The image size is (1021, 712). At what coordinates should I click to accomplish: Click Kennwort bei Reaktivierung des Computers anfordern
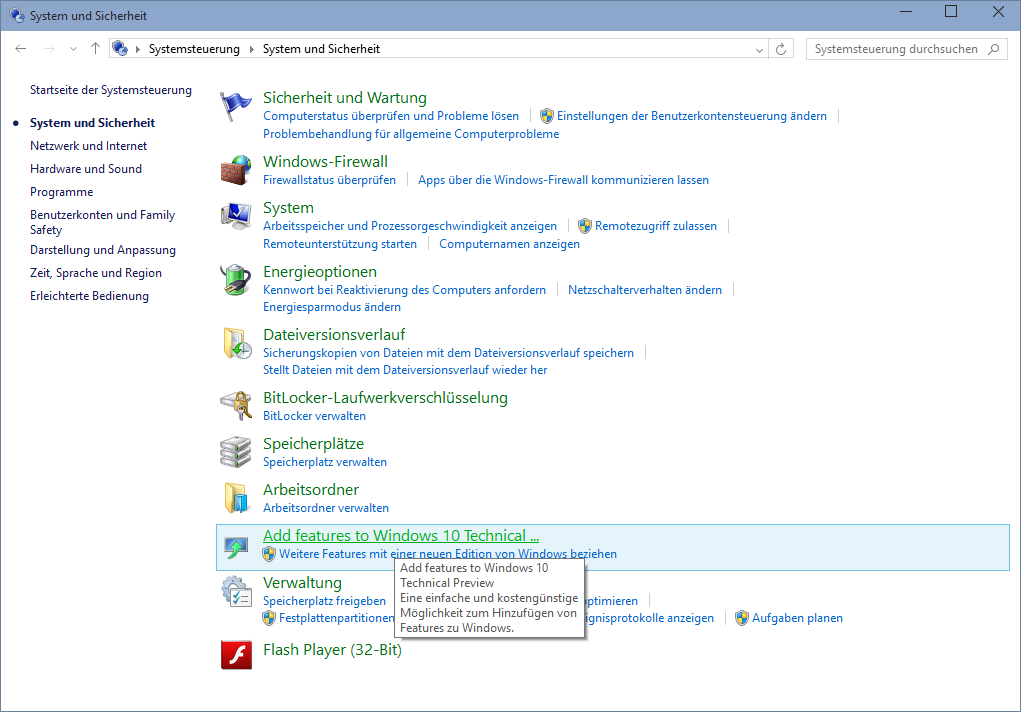tap(404, 290)
